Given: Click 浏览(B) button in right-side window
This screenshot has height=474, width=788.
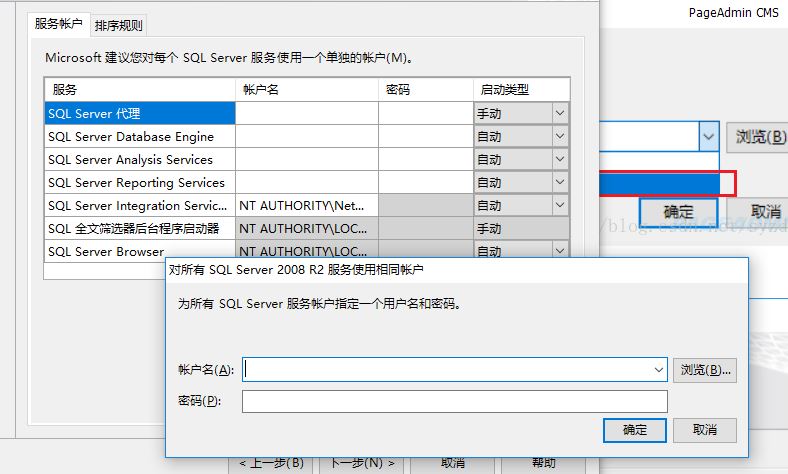Looking at the screenshot, I should 758,137.
